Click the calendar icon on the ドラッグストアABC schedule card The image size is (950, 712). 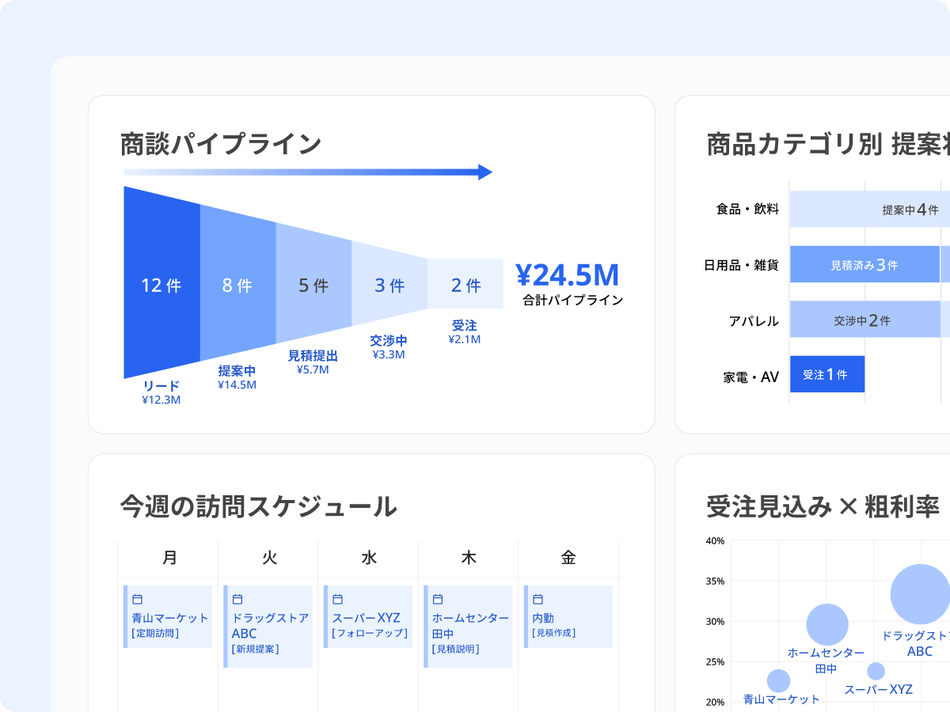(x=238, y=599)
